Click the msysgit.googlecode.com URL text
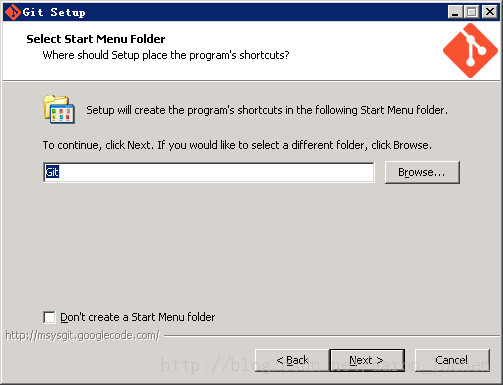This screenshot has width=503, height=385. click(x=83, y=335)
